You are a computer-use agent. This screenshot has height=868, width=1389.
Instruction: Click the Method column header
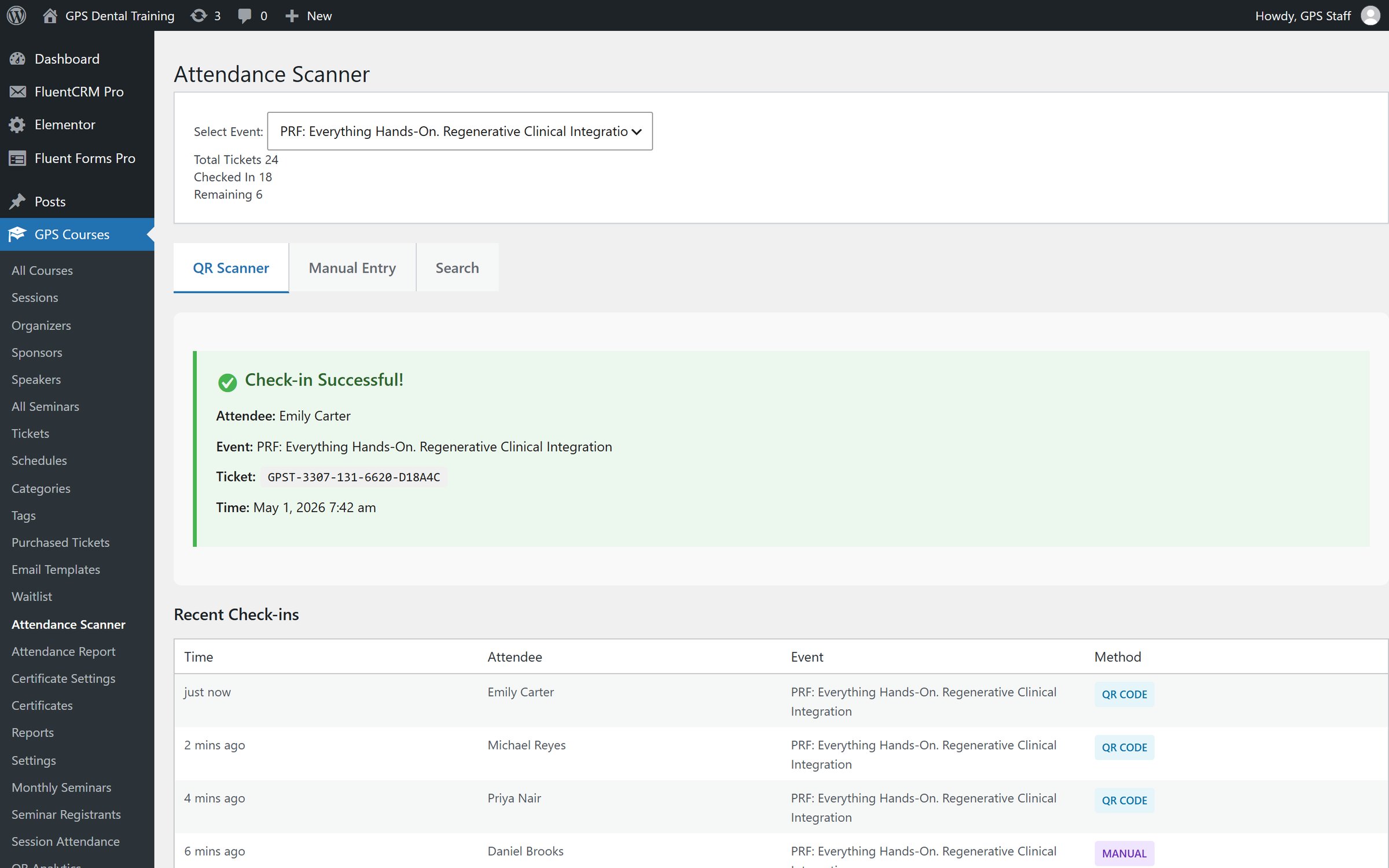tap(1118, 657)
